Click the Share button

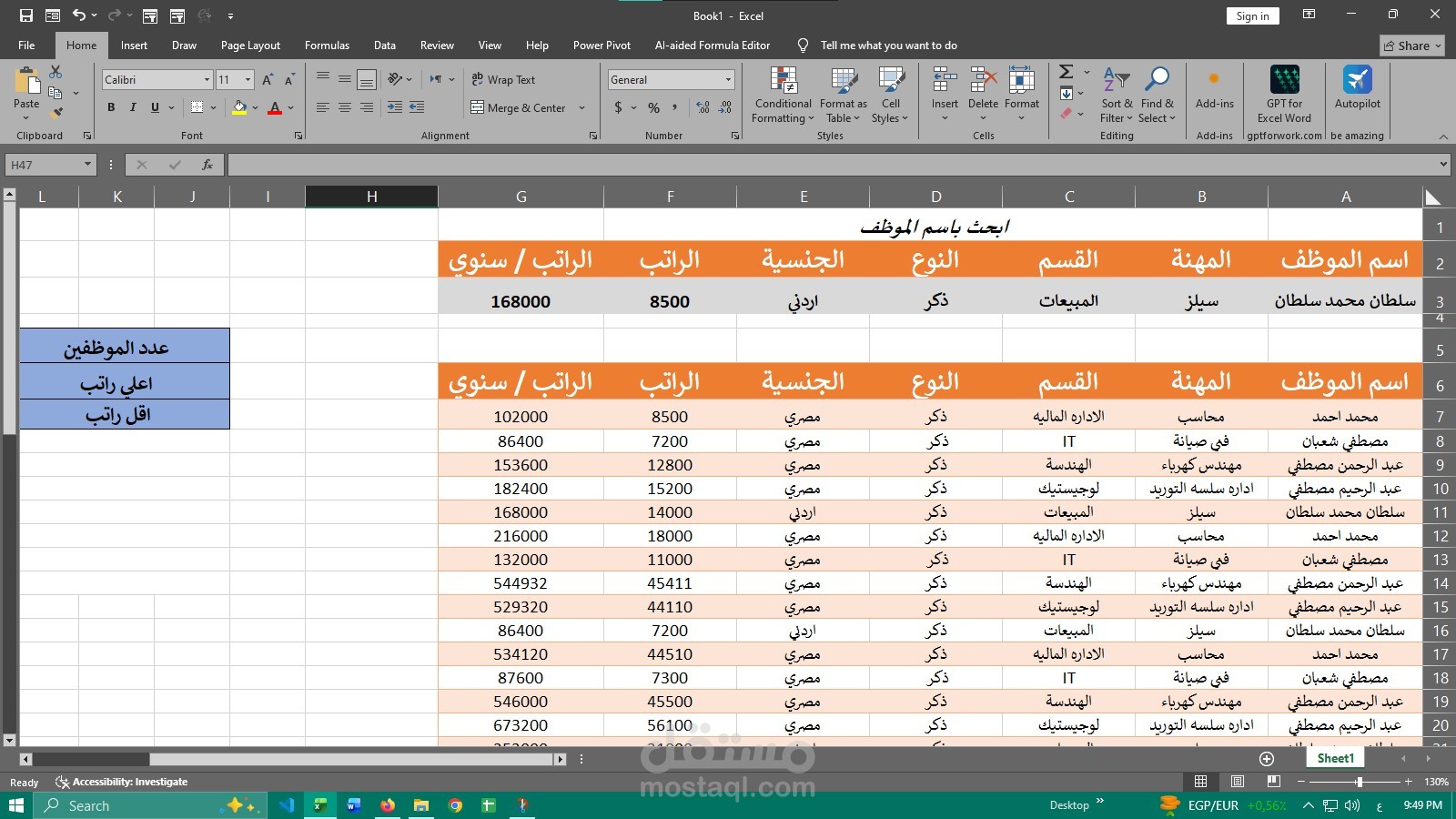[x=1412, y=45]
